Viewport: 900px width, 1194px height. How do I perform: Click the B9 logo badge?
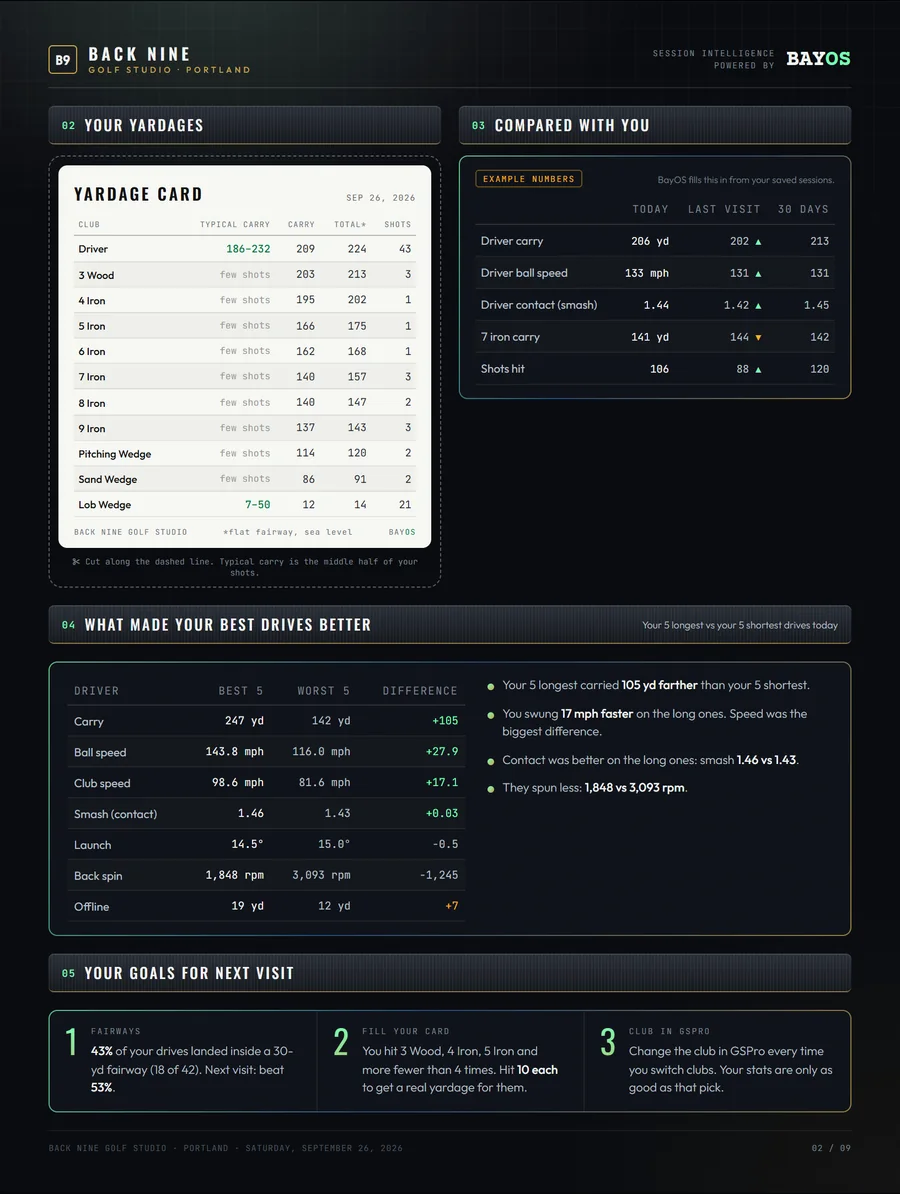62,60
